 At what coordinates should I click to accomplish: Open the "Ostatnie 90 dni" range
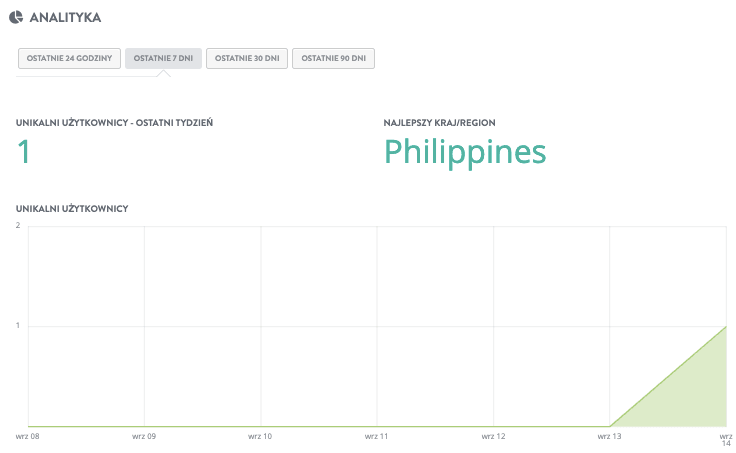(x=334, y=59)
